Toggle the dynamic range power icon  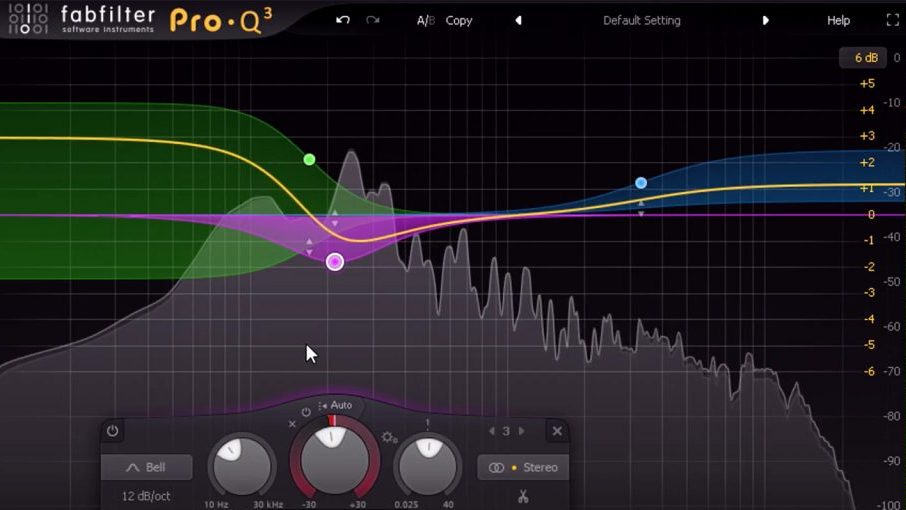tap(306, 412)
